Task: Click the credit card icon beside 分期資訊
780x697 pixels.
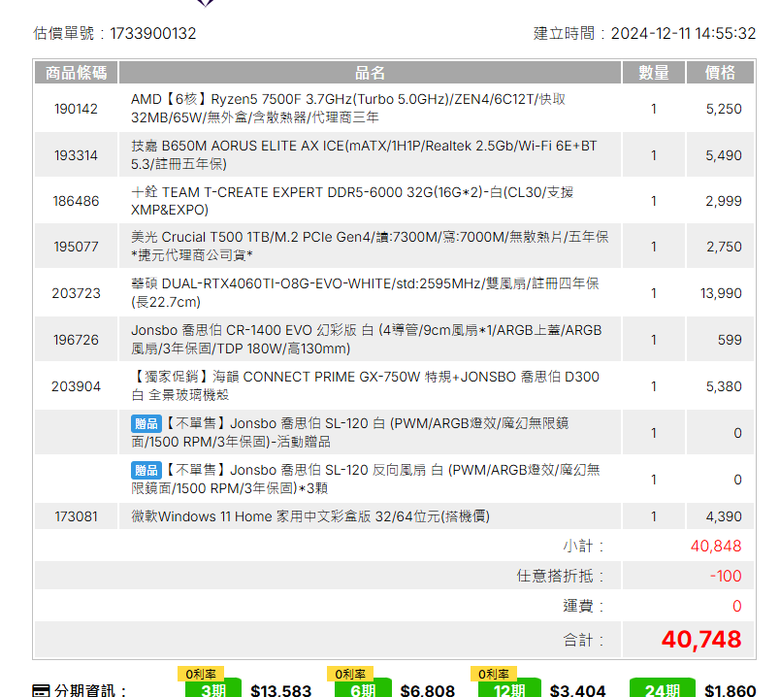Action: pos(41,691)
